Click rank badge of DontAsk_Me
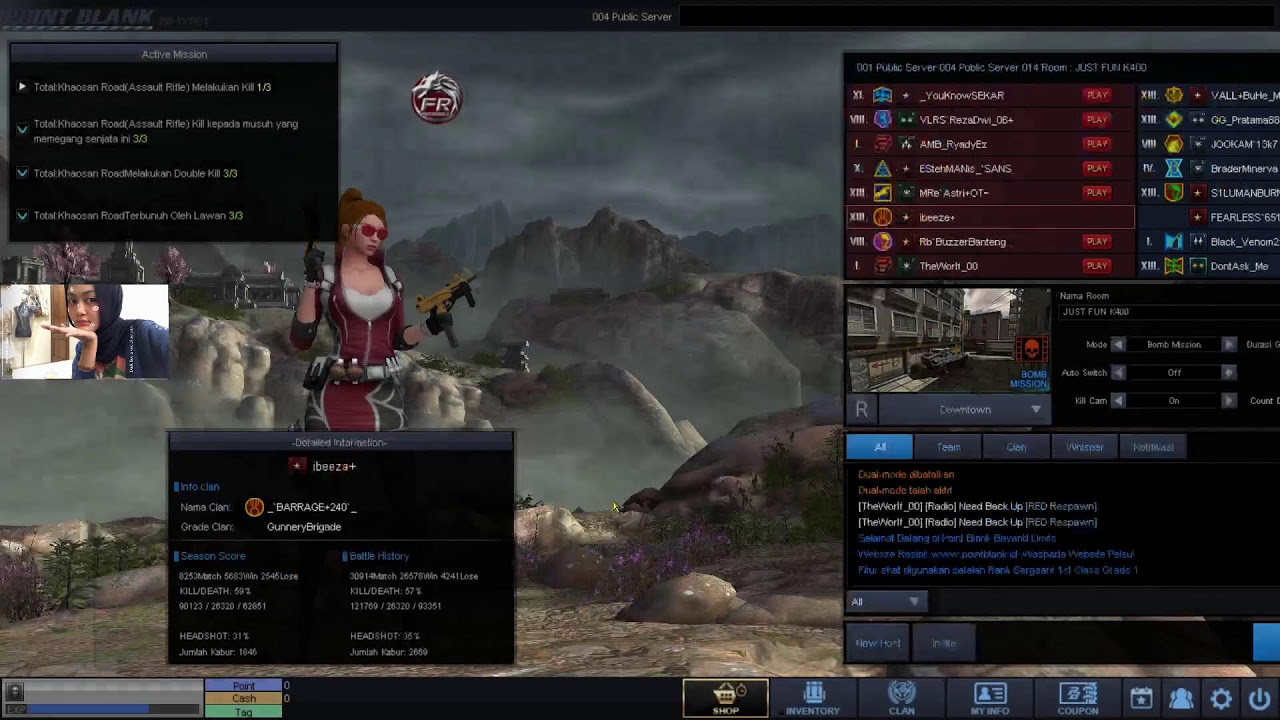The height and width of the screenshot is (720, 1280). click(1174, 266)
